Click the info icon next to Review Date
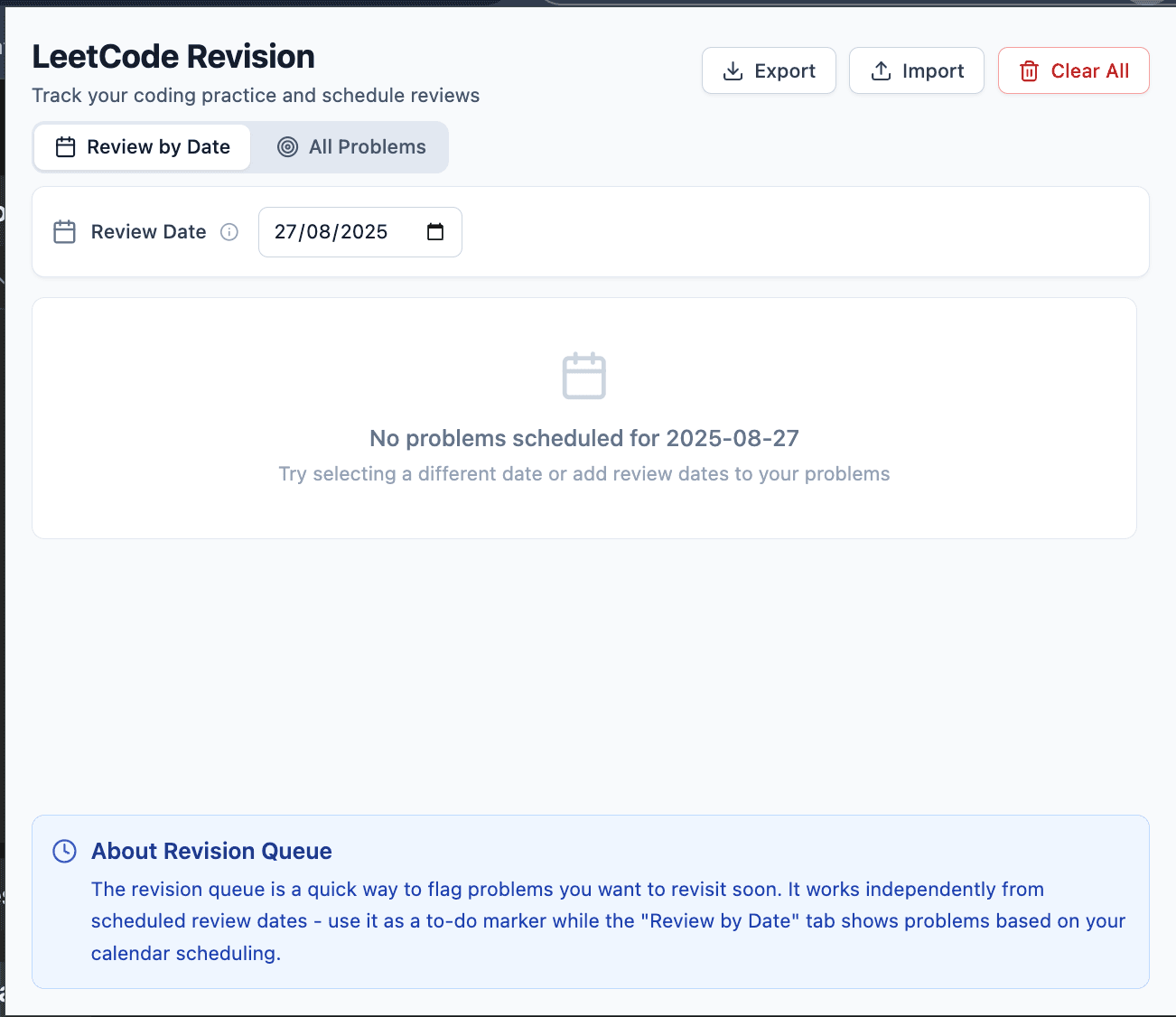1176x1017 pixels. coord(229,232)
